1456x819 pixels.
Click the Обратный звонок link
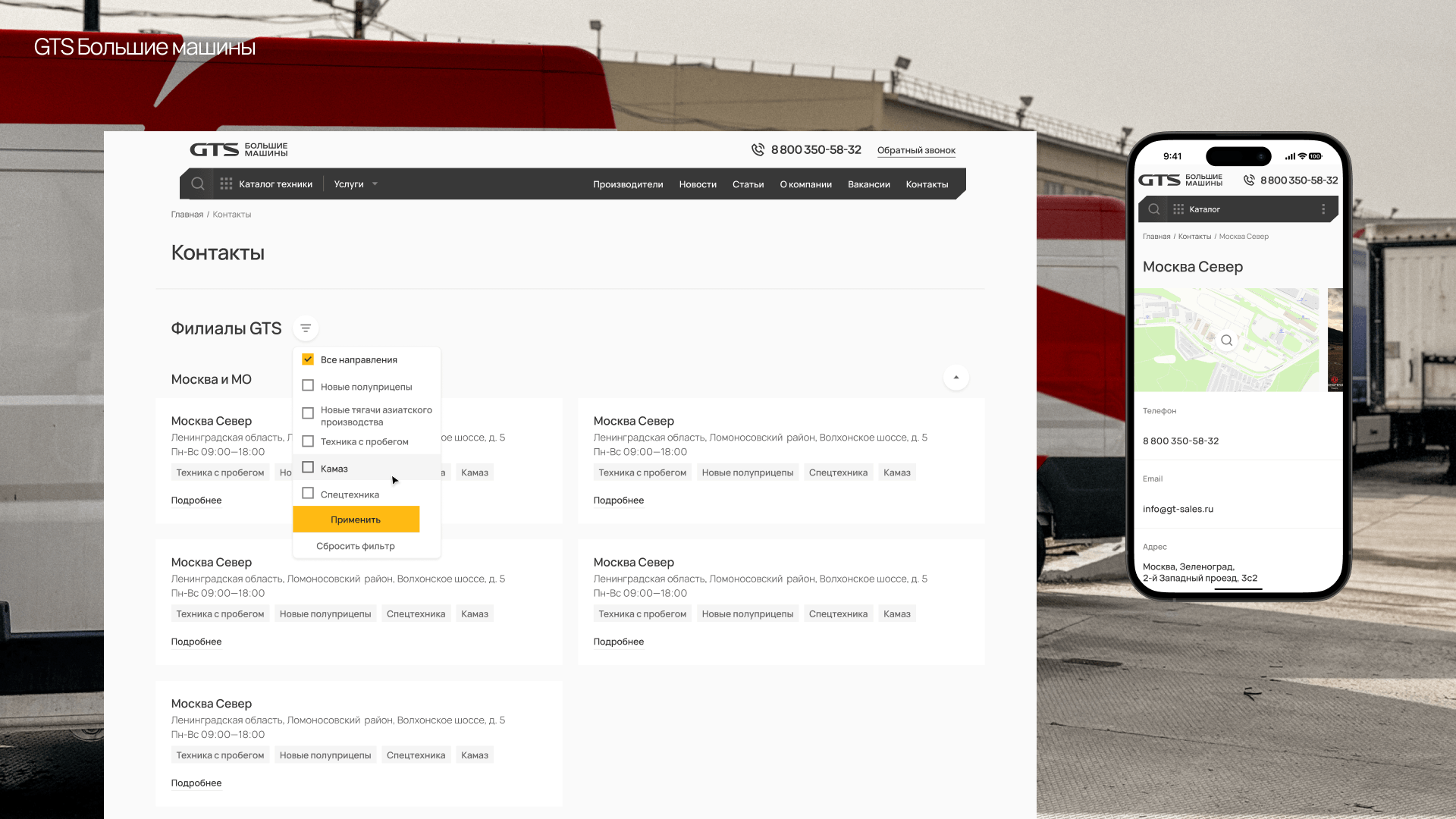[916, 150]
